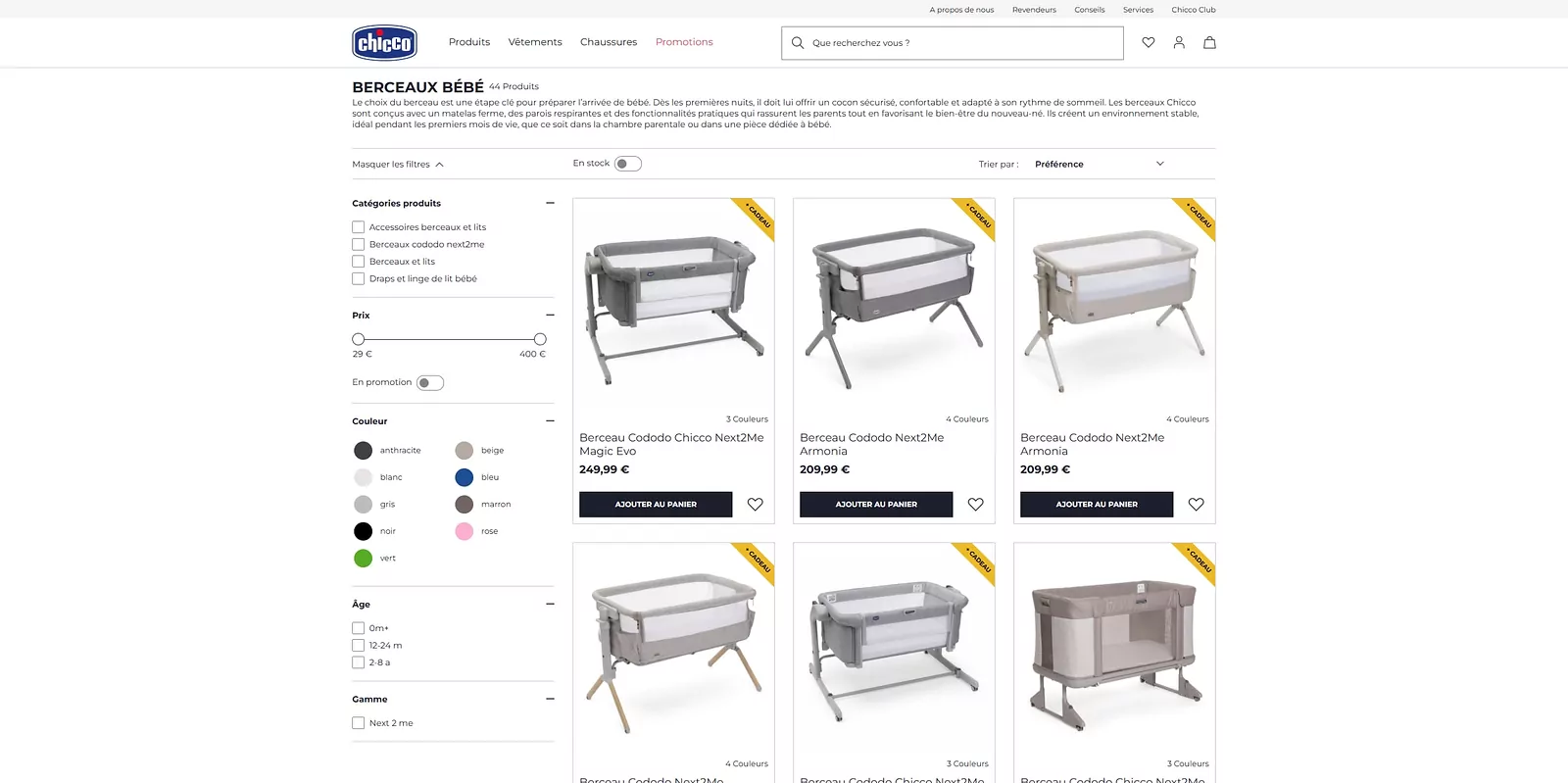
Task: Check the 0m+ age filter
Action: click(x=358, y=628)
